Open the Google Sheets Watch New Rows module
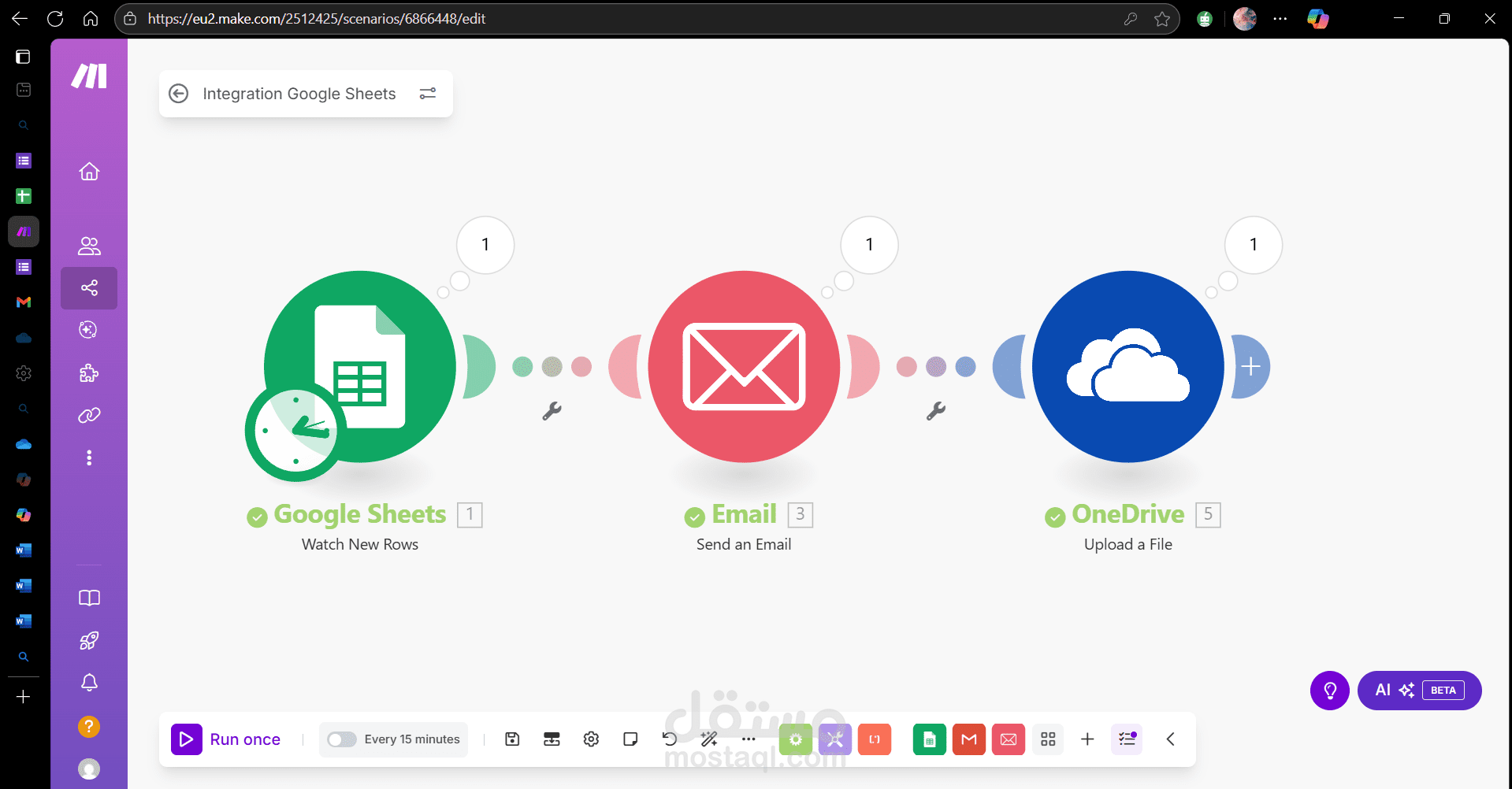This screenshot has height=789, width=1512. coord(360,367)
